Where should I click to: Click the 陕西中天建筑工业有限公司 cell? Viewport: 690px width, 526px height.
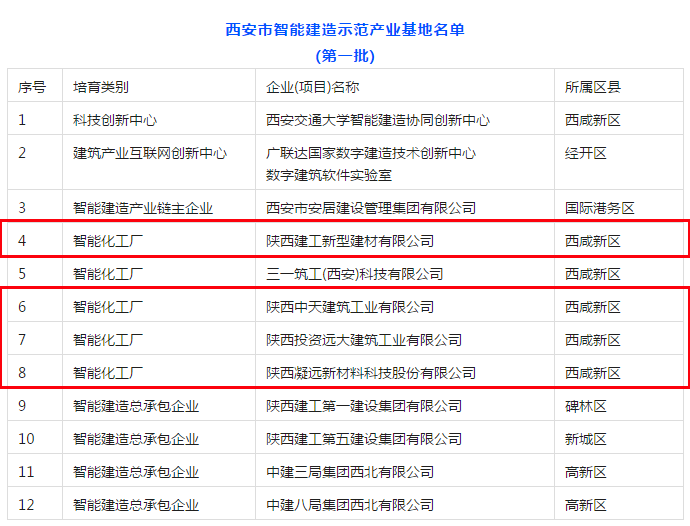350,307
